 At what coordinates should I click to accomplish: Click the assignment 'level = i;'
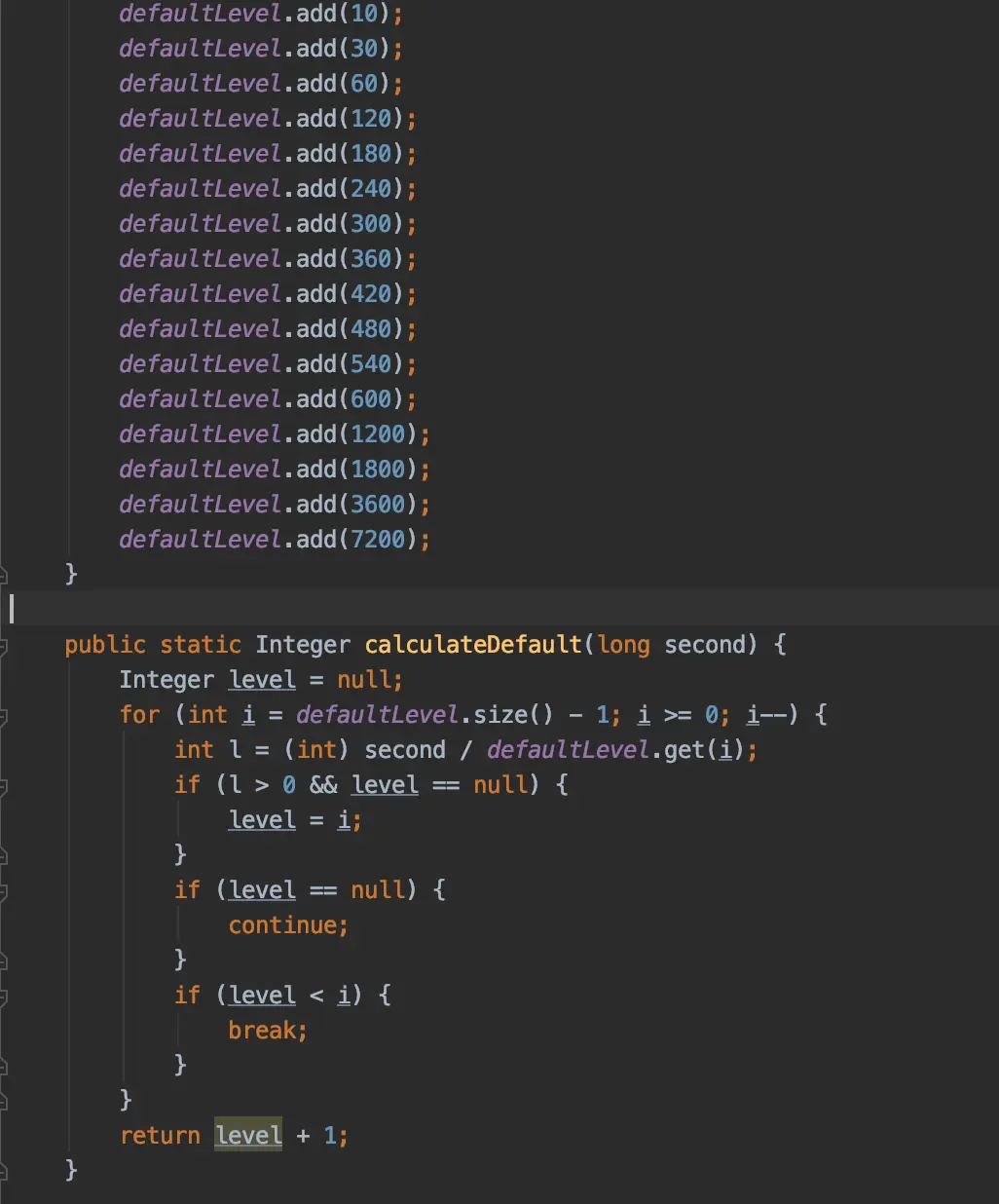point(295,820)
